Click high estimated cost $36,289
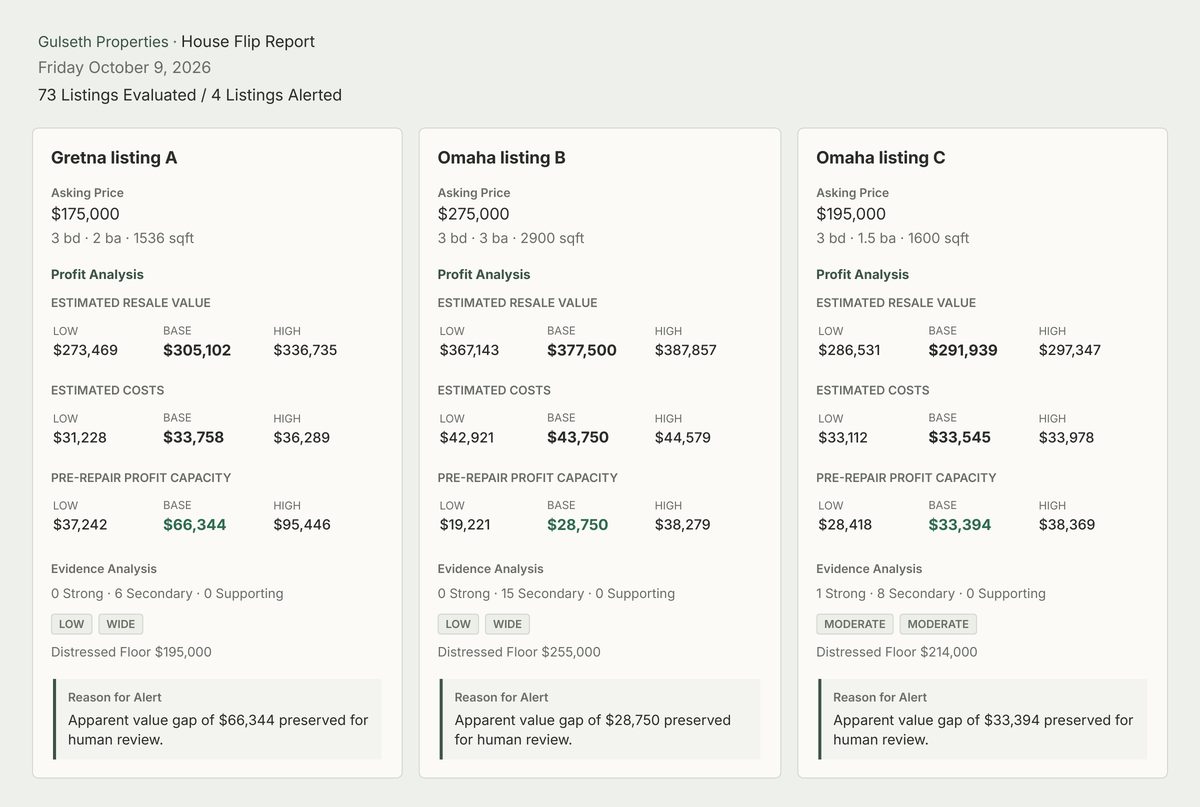This screenshot has height=807, width=1200. pyautogui.click(x=301, y=437)
